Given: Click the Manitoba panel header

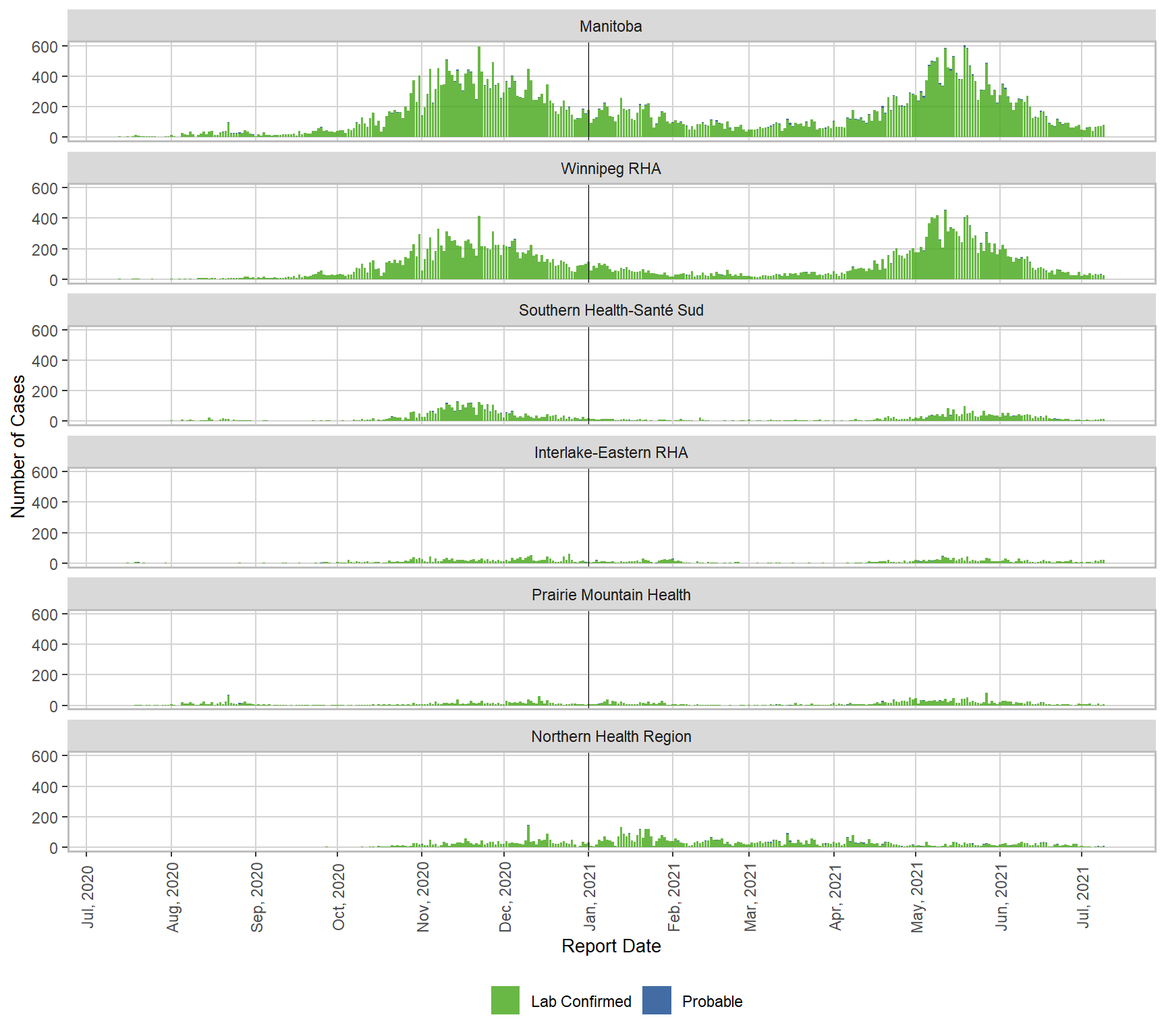Looking at the screenshot, I should (611, 26).
